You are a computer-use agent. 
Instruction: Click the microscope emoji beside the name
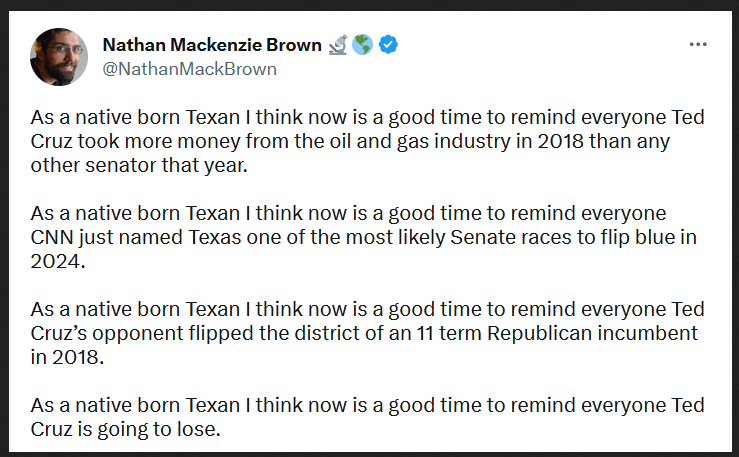pos(338,45)
